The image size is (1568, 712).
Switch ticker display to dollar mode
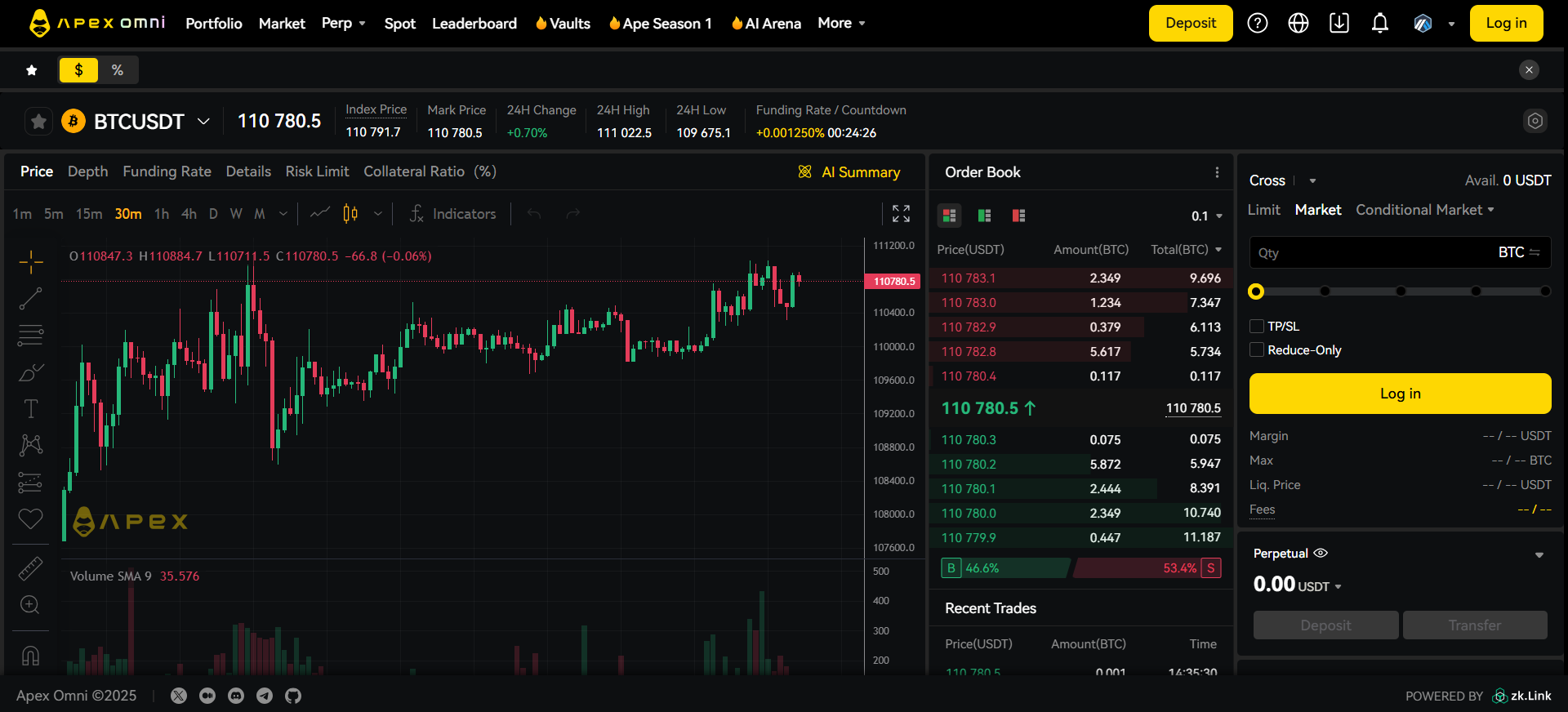point(78,70)
